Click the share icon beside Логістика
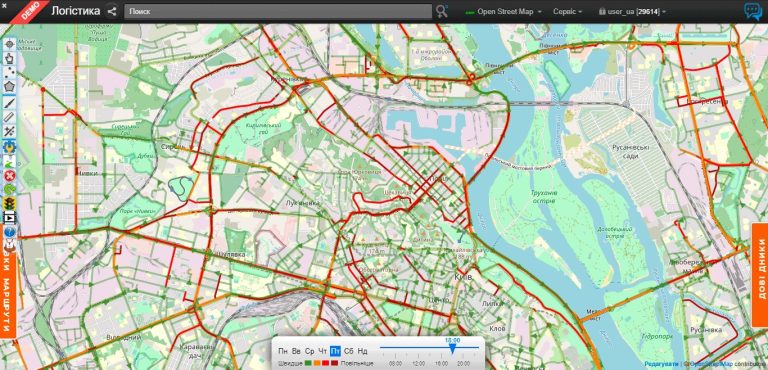768x370 pixels. point(112,11)
